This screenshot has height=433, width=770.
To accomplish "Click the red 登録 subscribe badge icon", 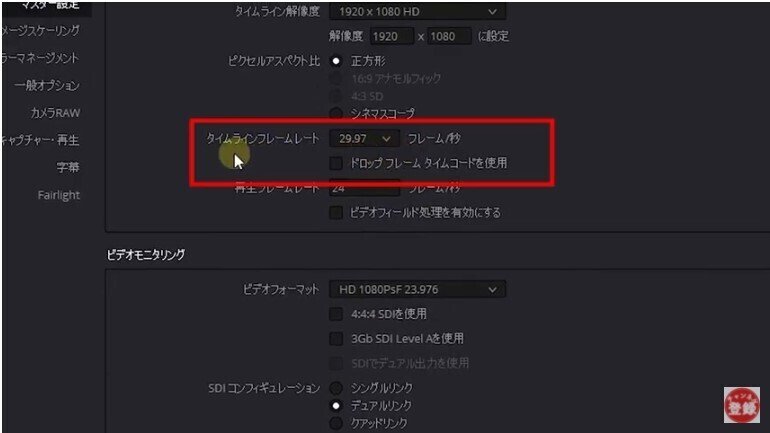I will (742, 405).
